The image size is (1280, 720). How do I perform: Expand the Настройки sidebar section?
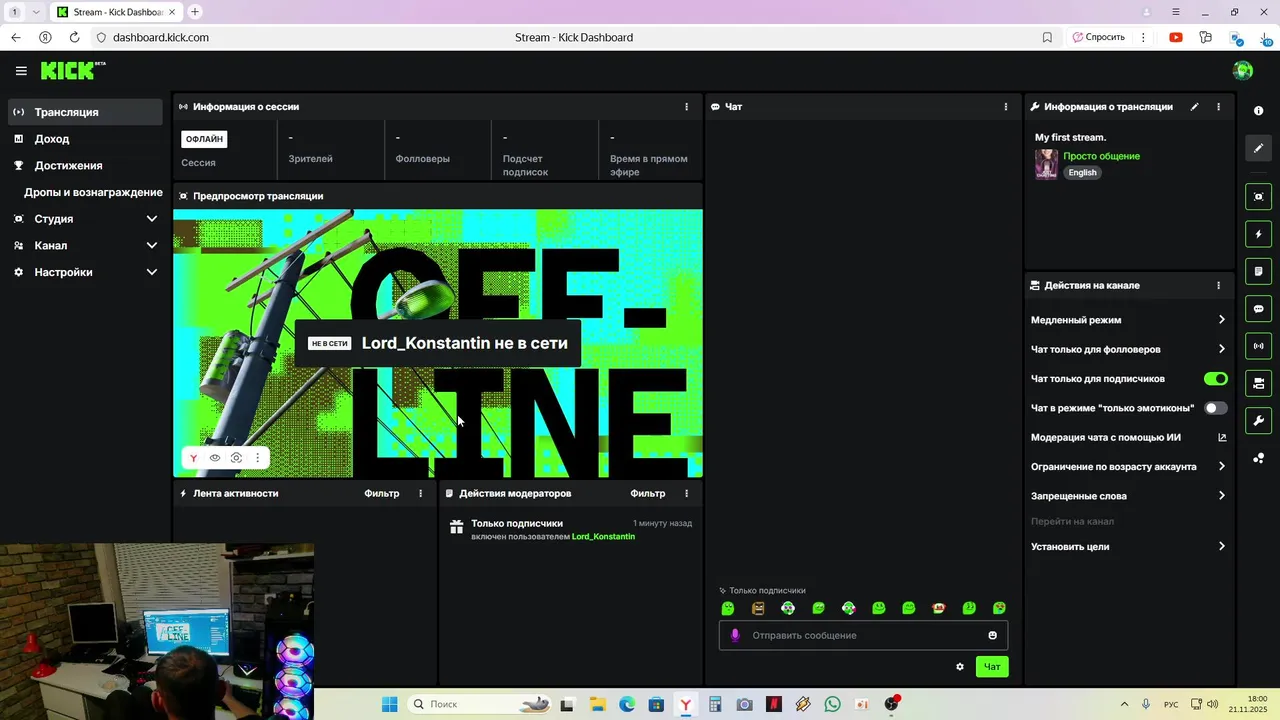click(x=84, y=272)
